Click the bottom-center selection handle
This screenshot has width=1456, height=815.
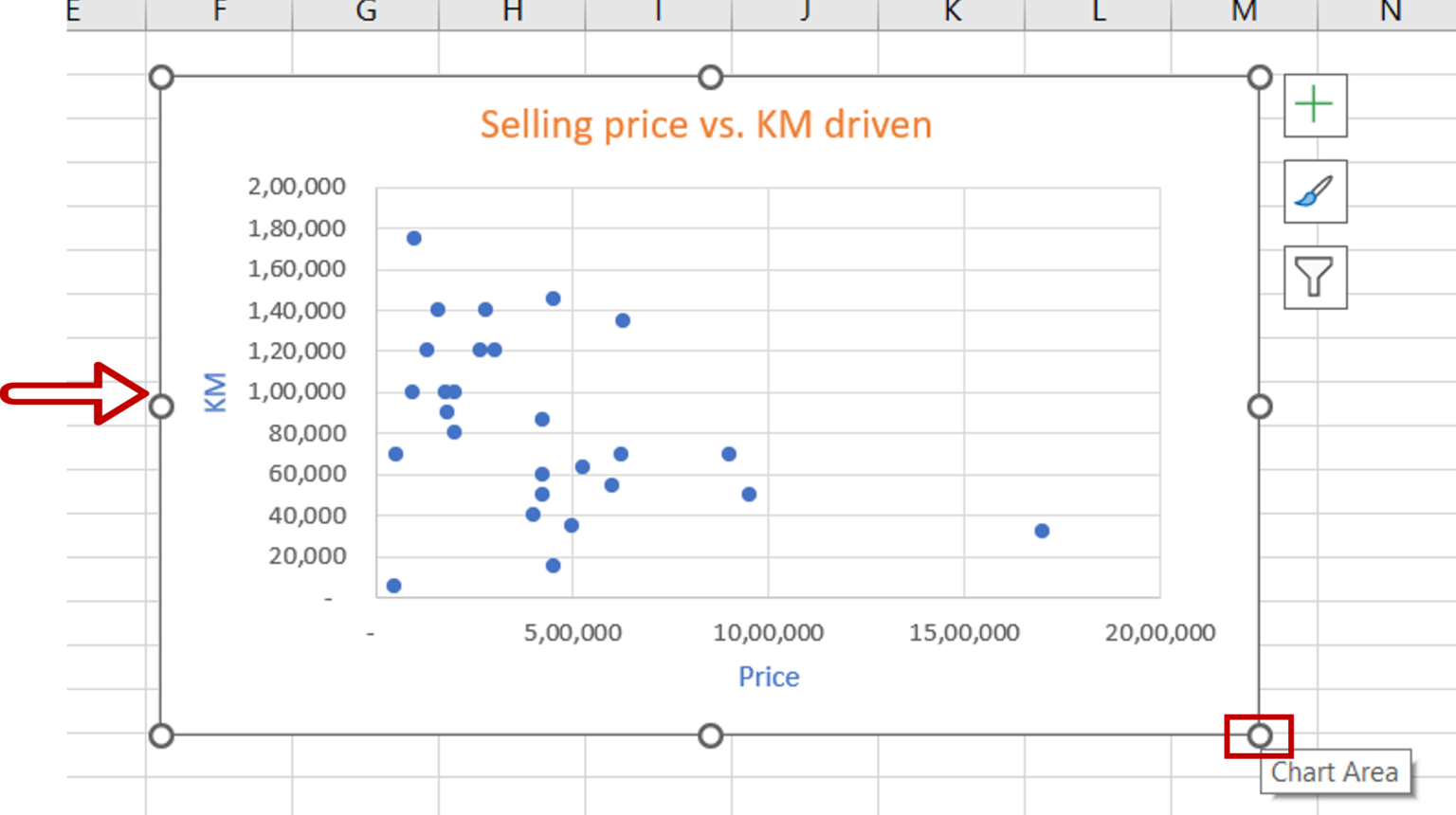tap(710, 734)
